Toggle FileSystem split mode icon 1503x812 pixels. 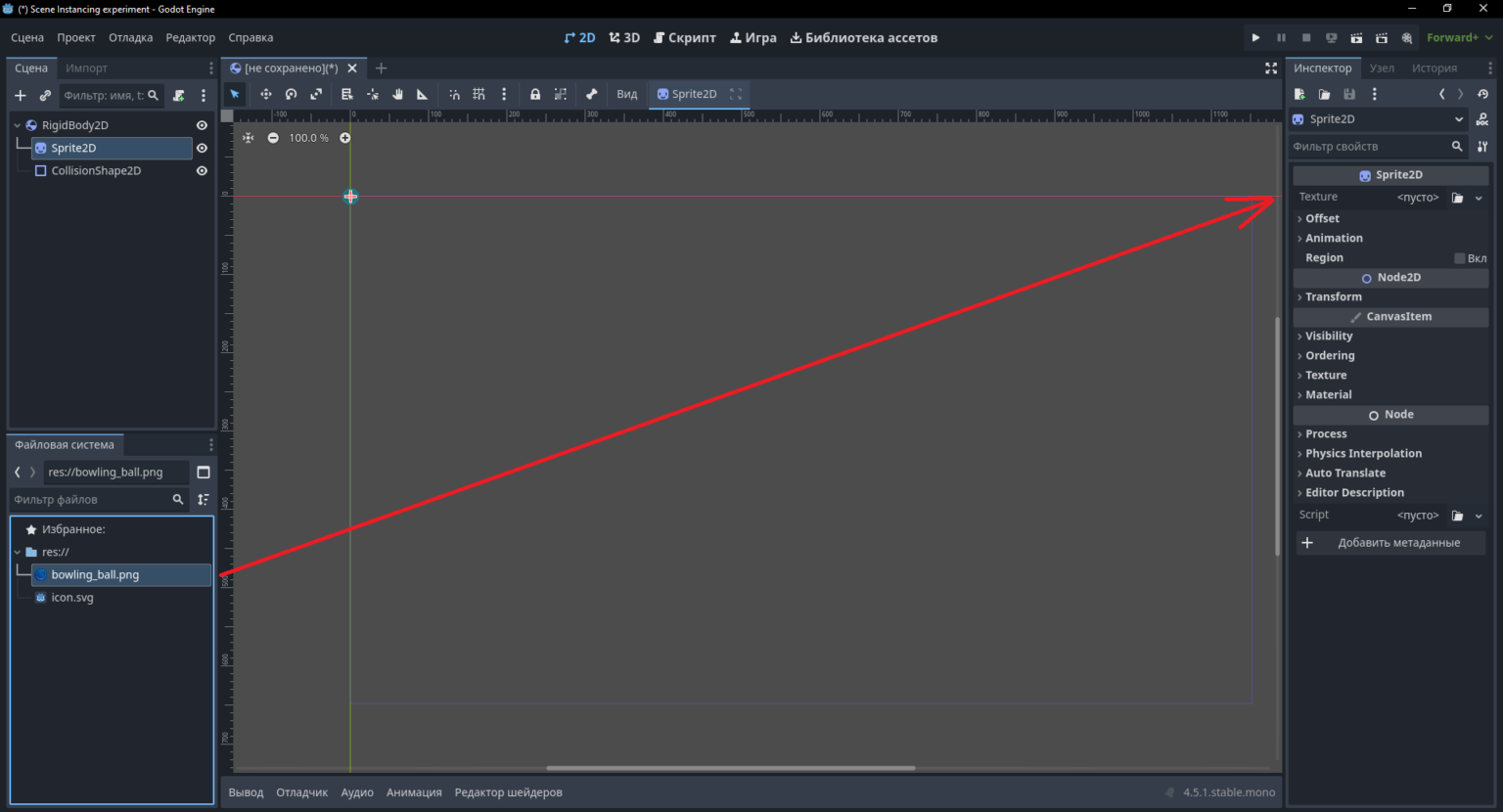[204, 472]
